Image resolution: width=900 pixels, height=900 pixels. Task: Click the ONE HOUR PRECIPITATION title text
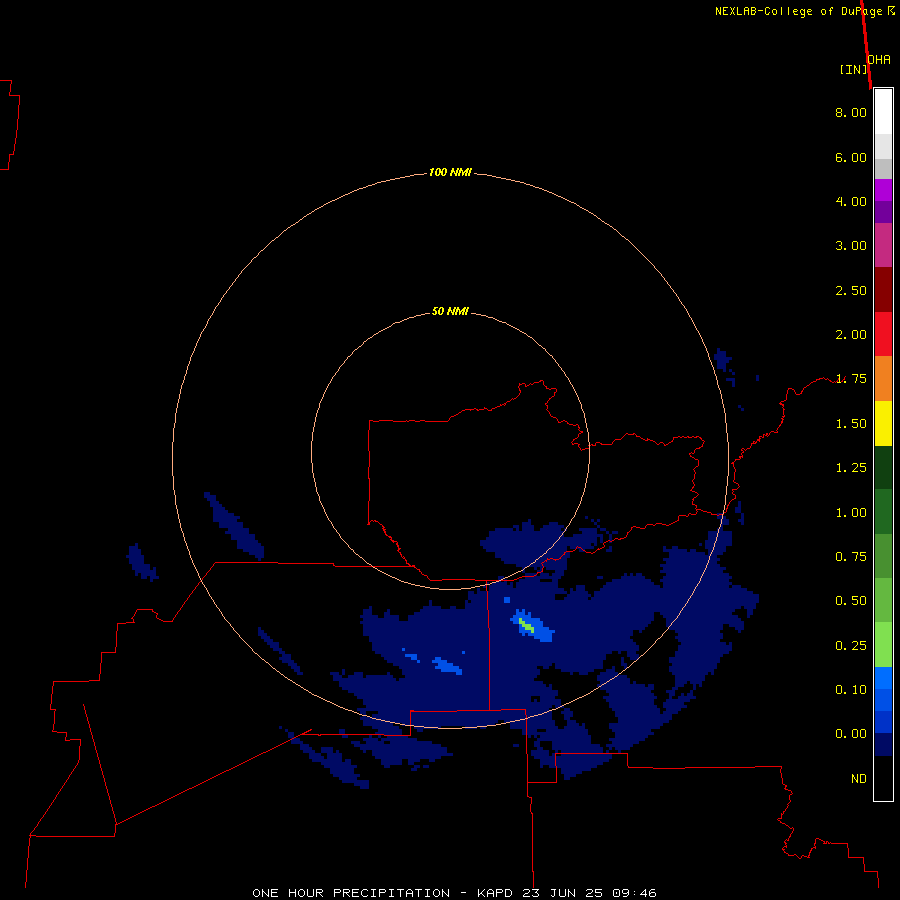pos(351,893)
